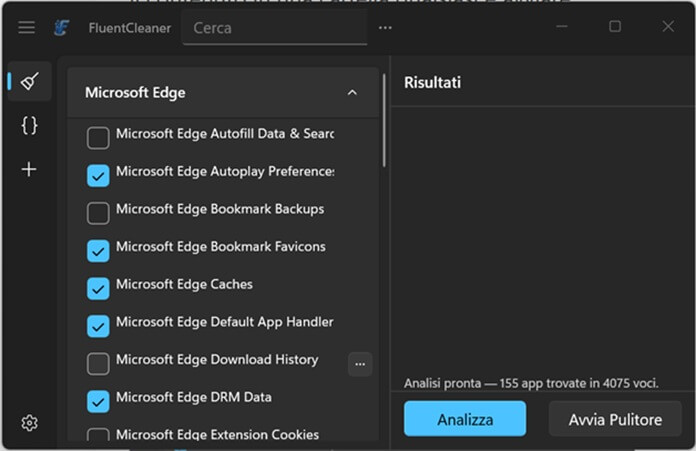Click the FluentCleaner app logo

[61, 28]
